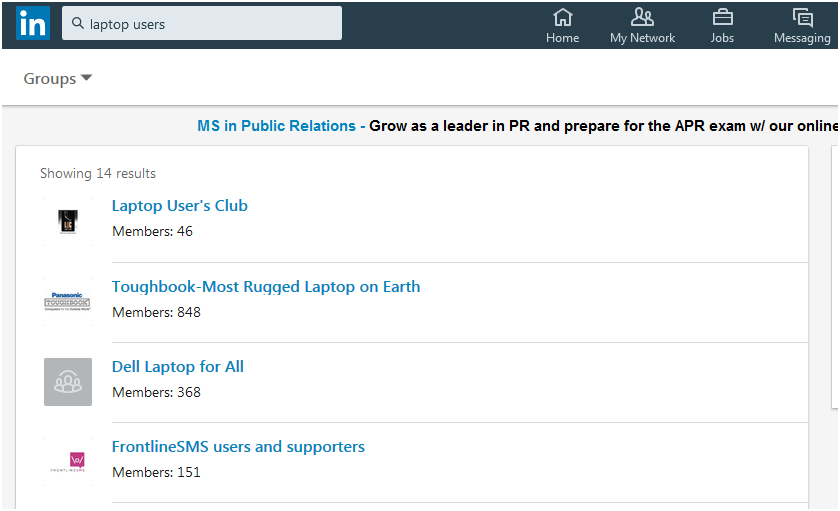This screenshot has height=511, width=840.
Task: Click the search magnifier icon
Action: tap(78, 23)
